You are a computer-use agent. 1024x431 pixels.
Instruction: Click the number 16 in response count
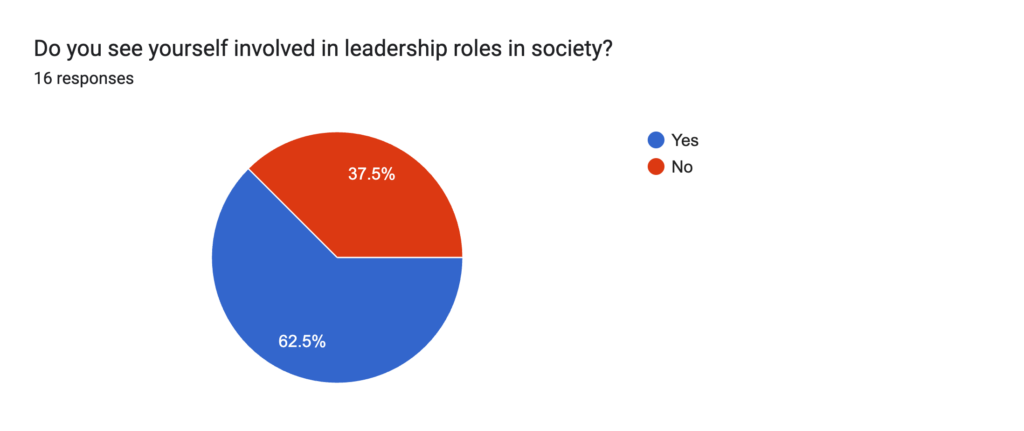42,79
